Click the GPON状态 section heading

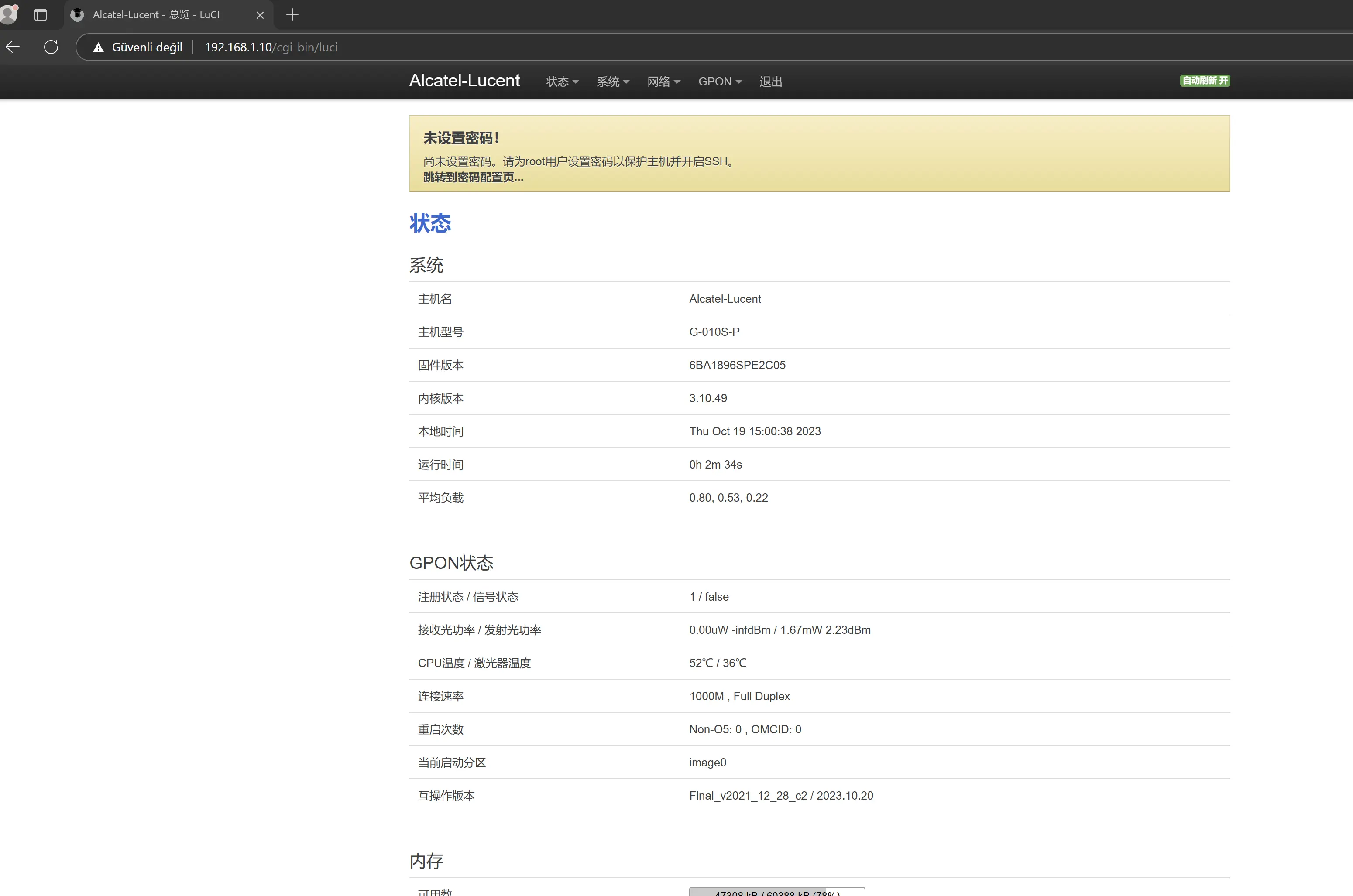coord(451,563)
